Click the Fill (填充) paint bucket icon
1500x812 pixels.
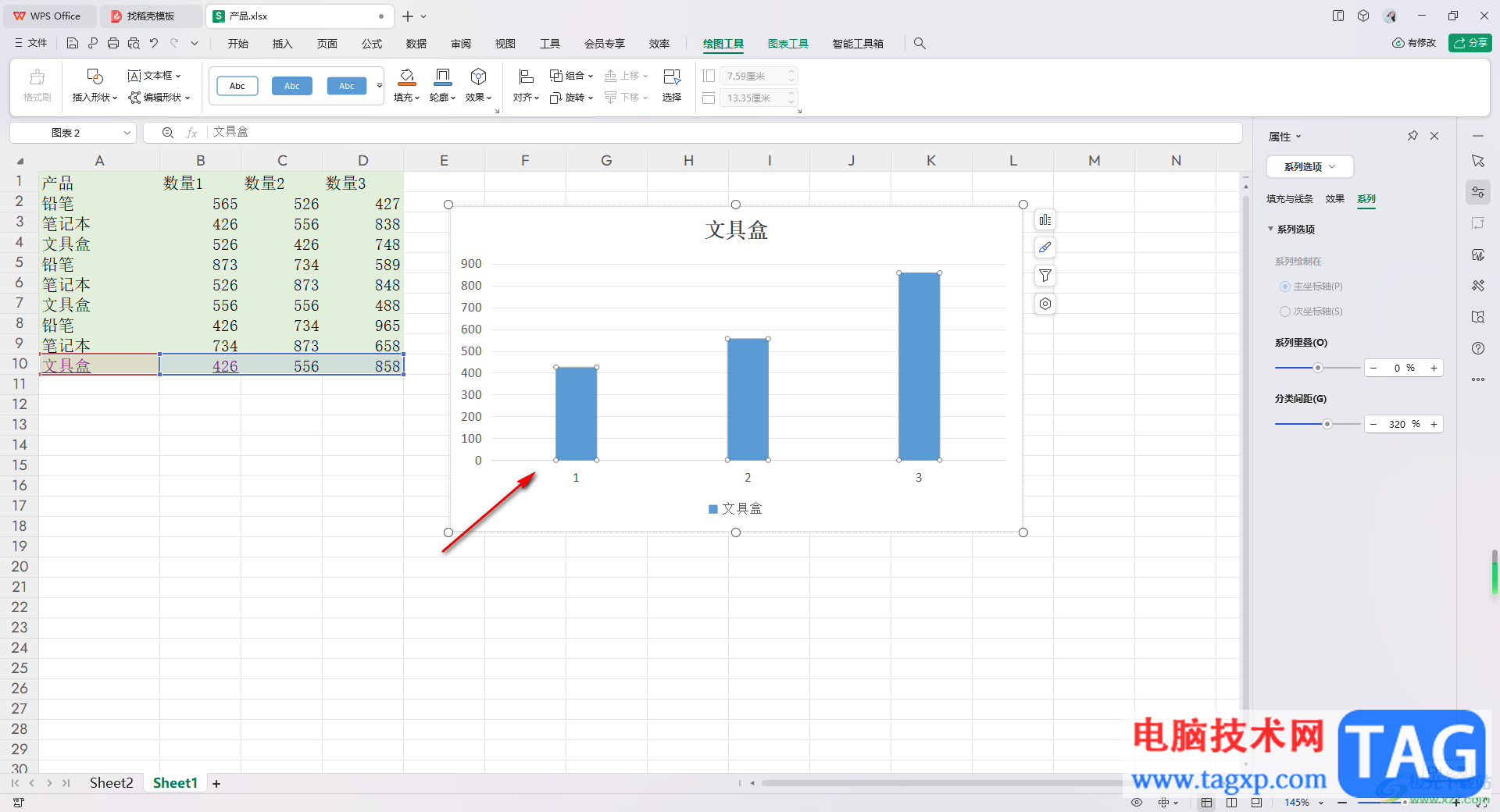pyautogui.click(x=407, y=77)
